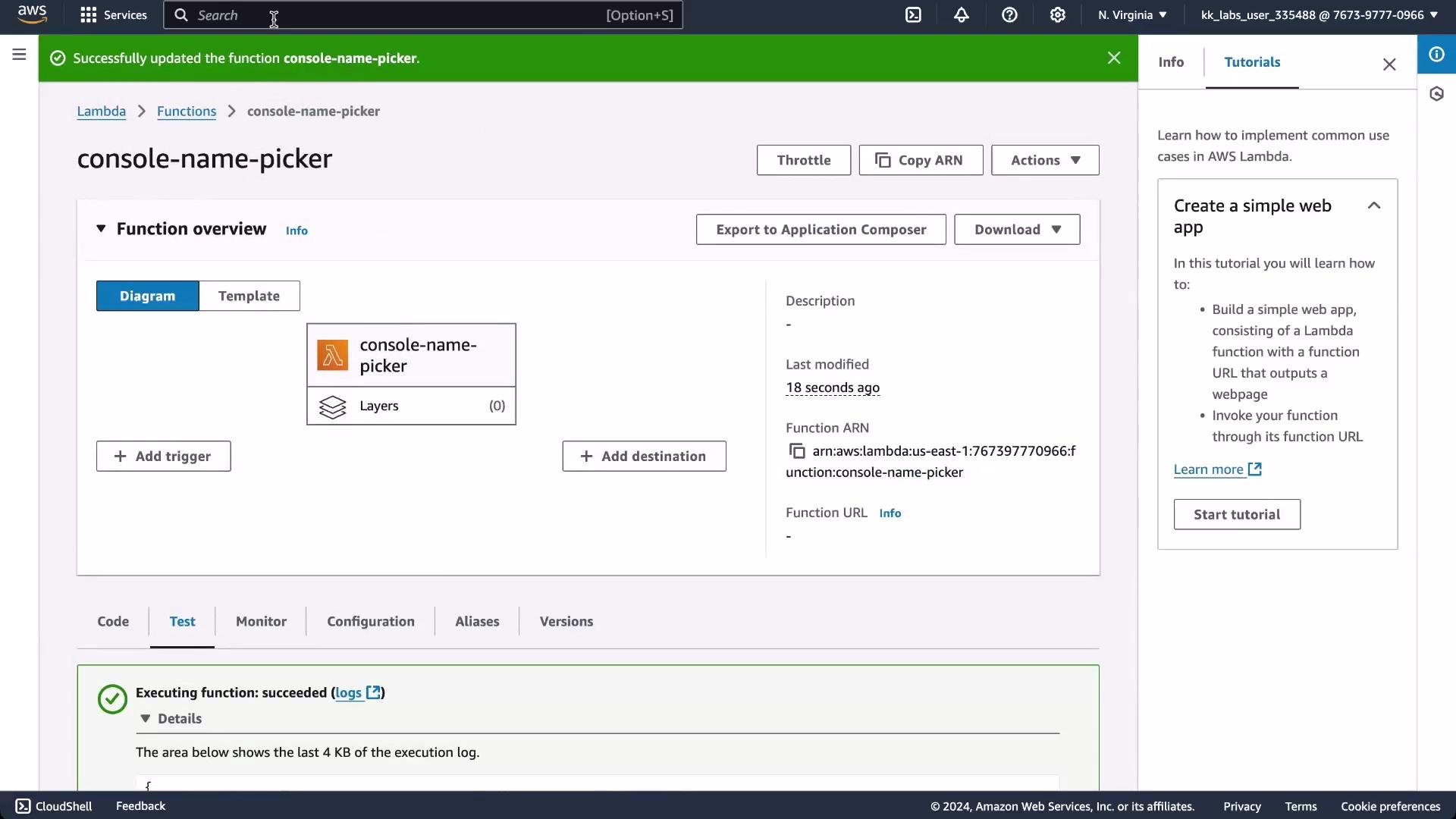Click the execution succeeded check icon

click(x=112, y=699)
